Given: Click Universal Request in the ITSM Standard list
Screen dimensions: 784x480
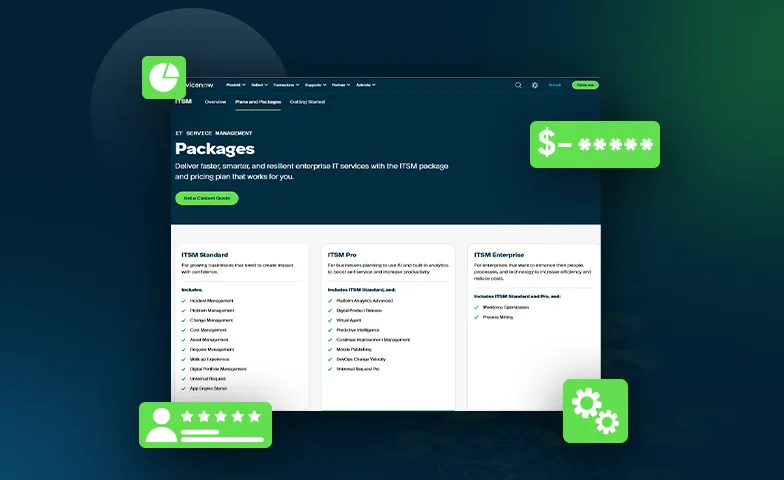Looking at the screenshot, I should pyautogui.click(x=208, y=378).
